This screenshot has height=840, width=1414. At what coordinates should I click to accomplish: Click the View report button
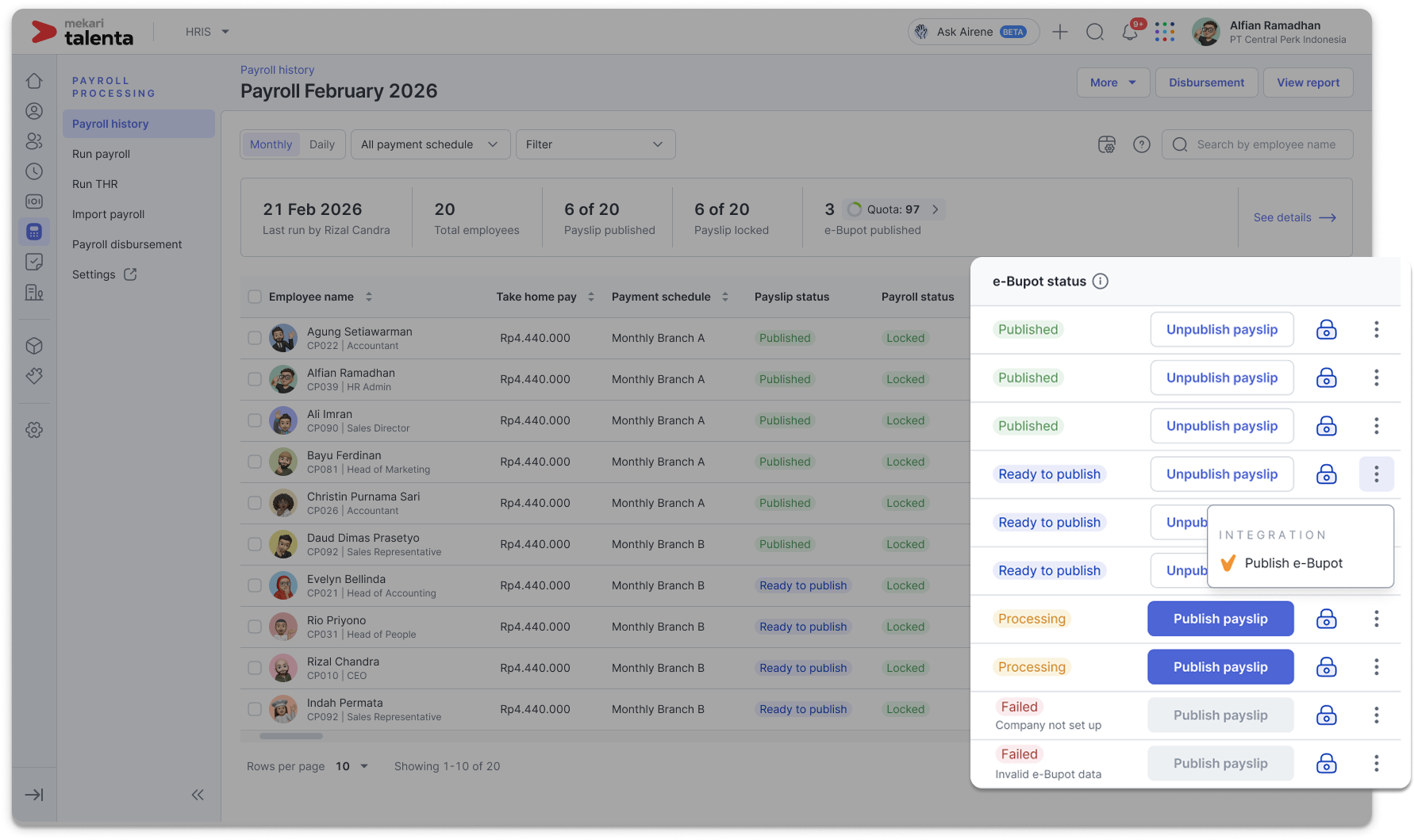pyautogui.click(x=1308, y=82)
